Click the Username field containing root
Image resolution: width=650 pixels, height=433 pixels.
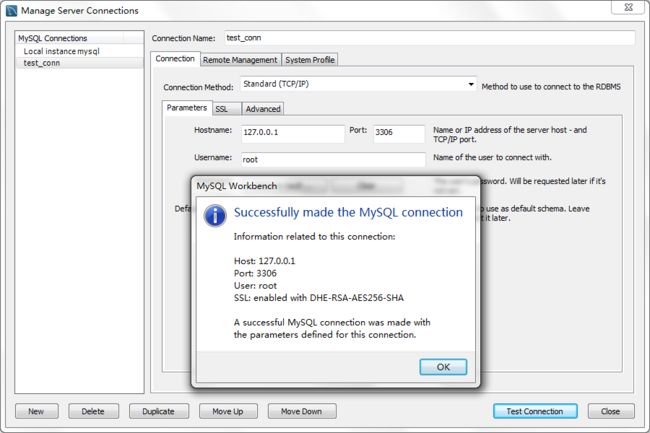333,160
